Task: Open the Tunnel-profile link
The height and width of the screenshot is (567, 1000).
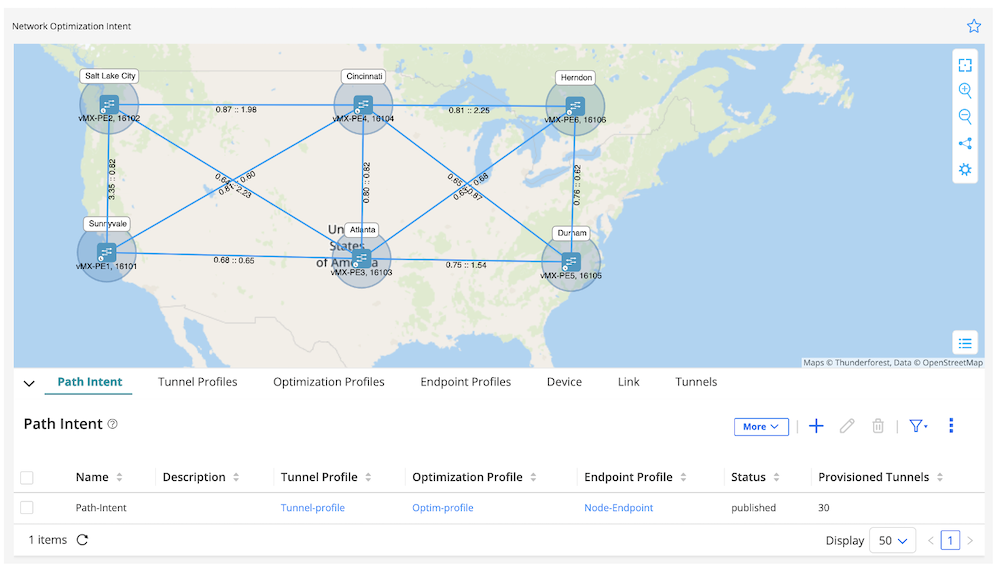Action: pos(312,508)
